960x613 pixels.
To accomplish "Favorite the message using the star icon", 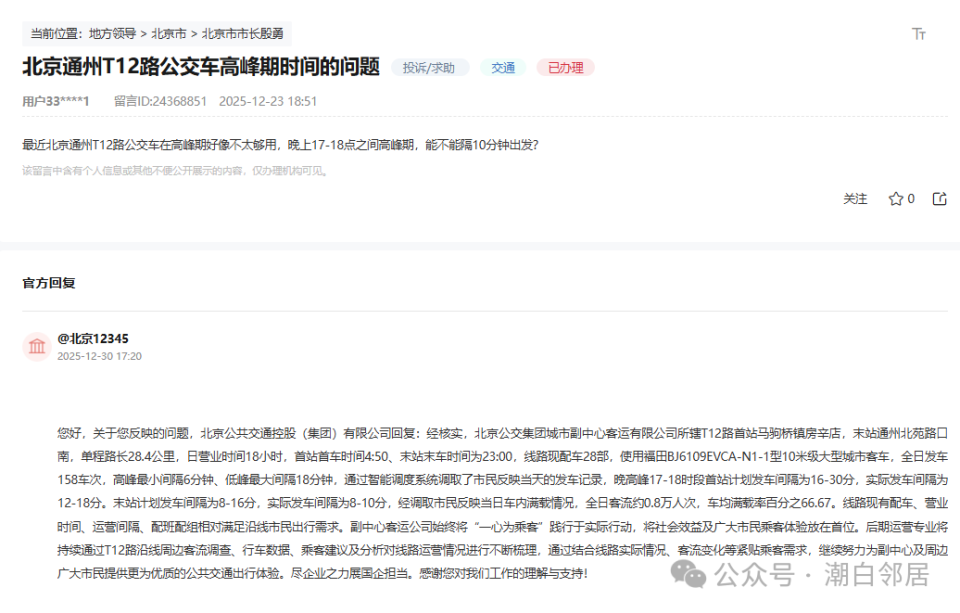I will click(897, 198).
